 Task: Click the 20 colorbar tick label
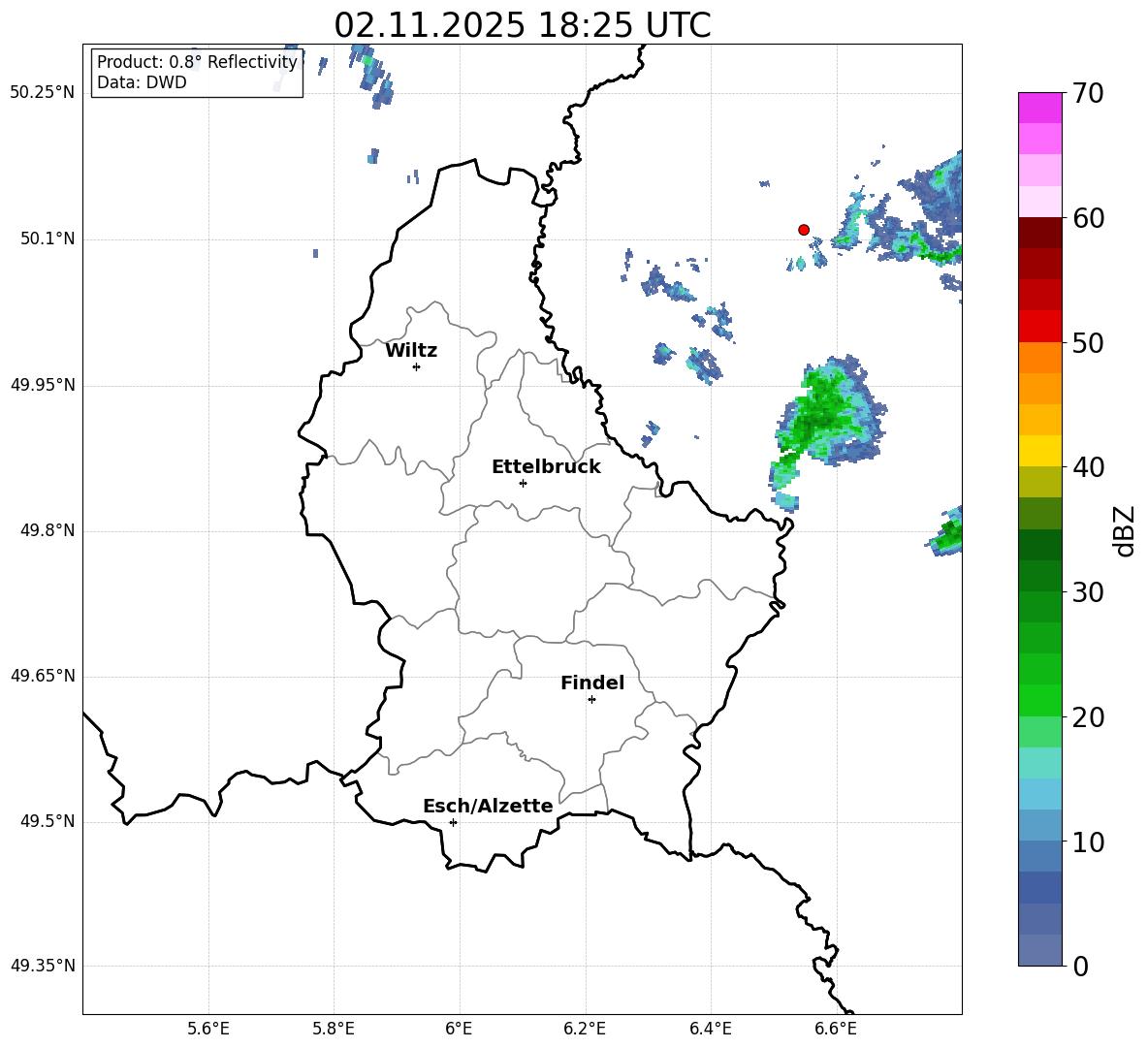click(1088, 717)
